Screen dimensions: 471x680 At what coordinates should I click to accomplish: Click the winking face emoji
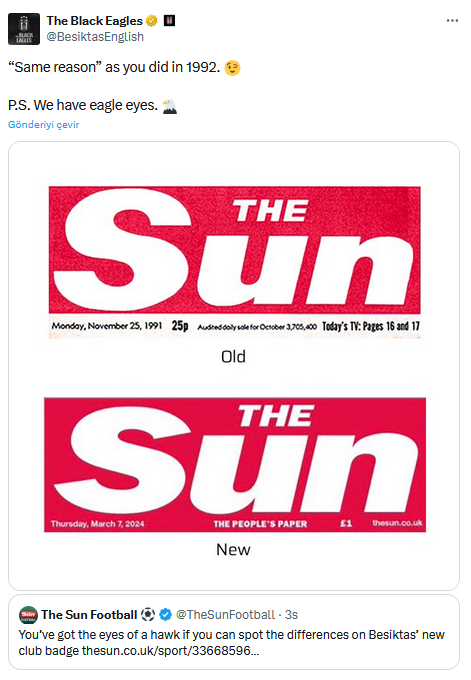pos(232,68)
